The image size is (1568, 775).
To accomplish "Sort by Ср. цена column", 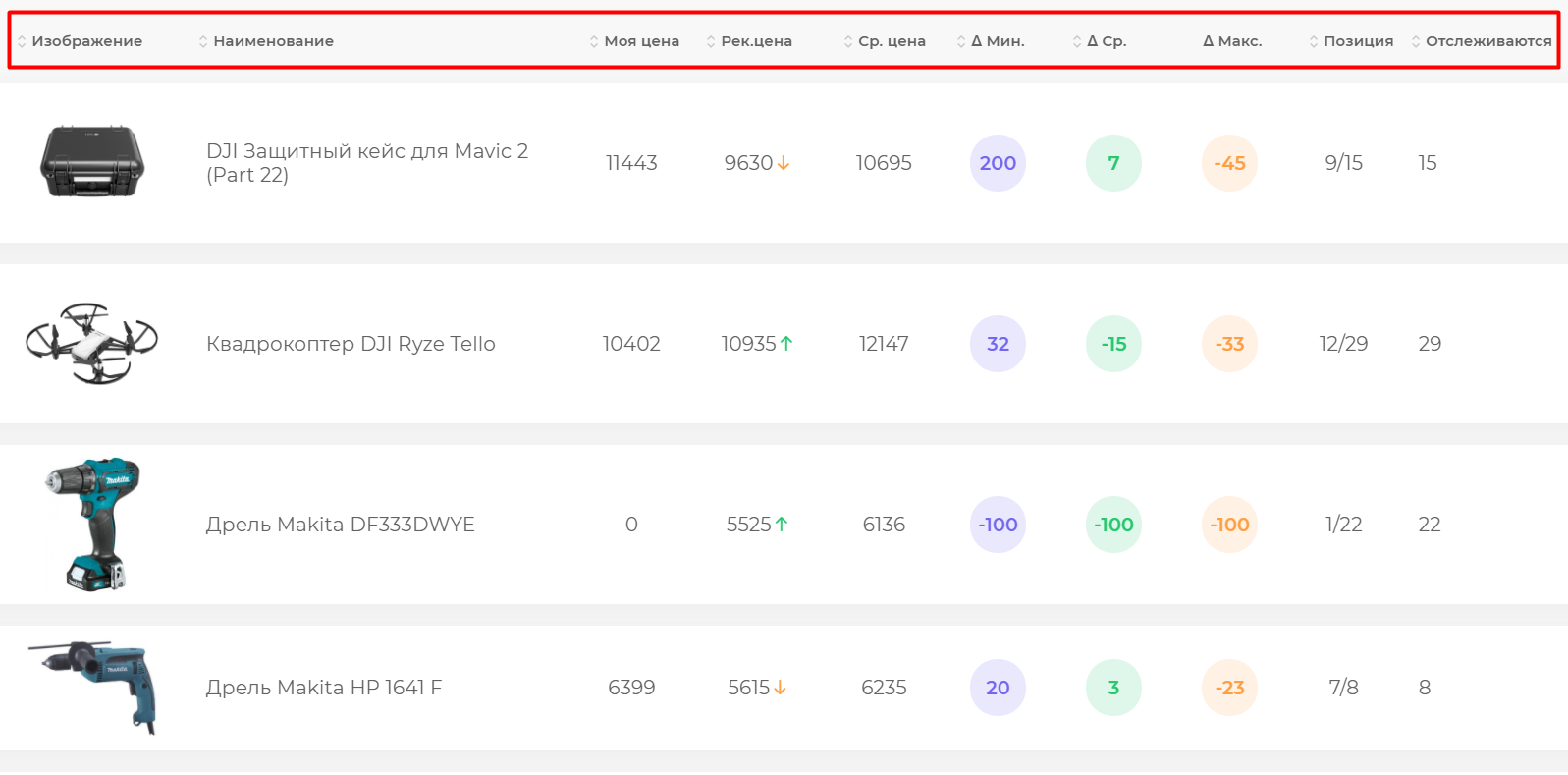I will [886, 41].
